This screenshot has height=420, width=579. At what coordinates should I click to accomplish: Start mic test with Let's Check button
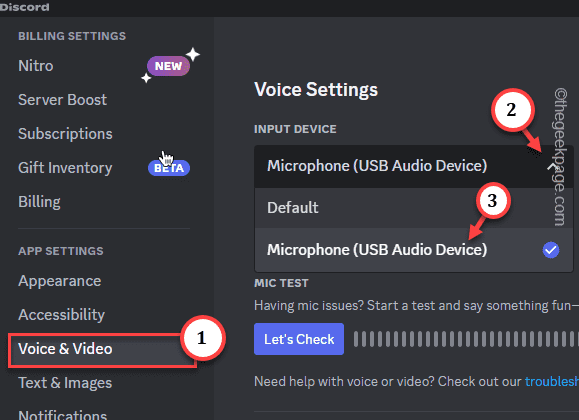pos(299,339)
